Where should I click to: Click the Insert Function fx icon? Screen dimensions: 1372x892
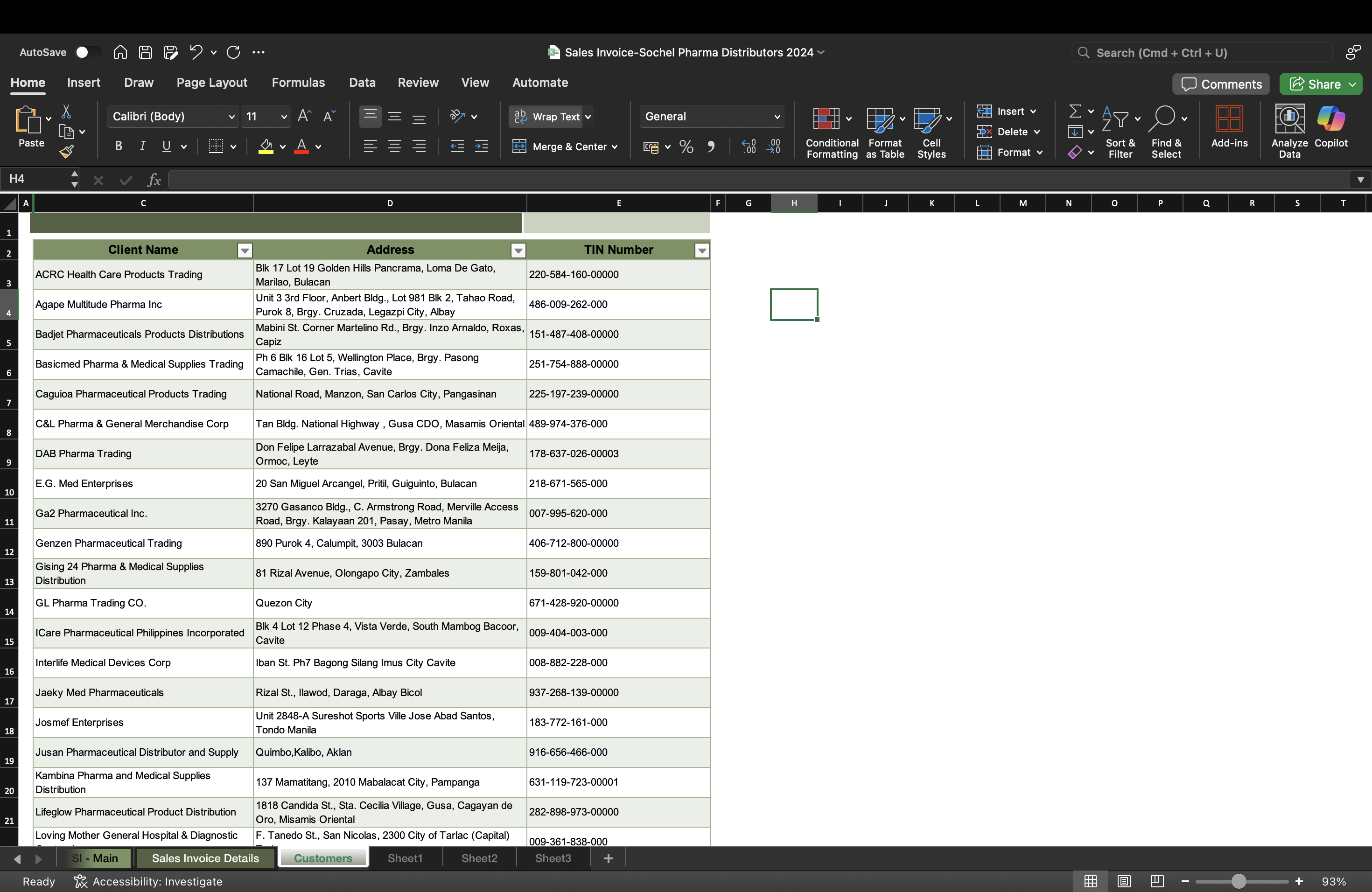click(x=154, y=180)
